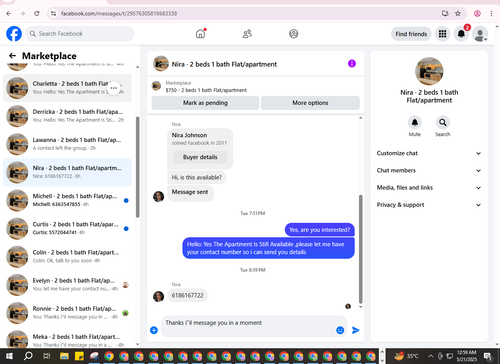Open the Derricka conversation
The width and height of the screenshot is (500, 364).
(67, 116)
